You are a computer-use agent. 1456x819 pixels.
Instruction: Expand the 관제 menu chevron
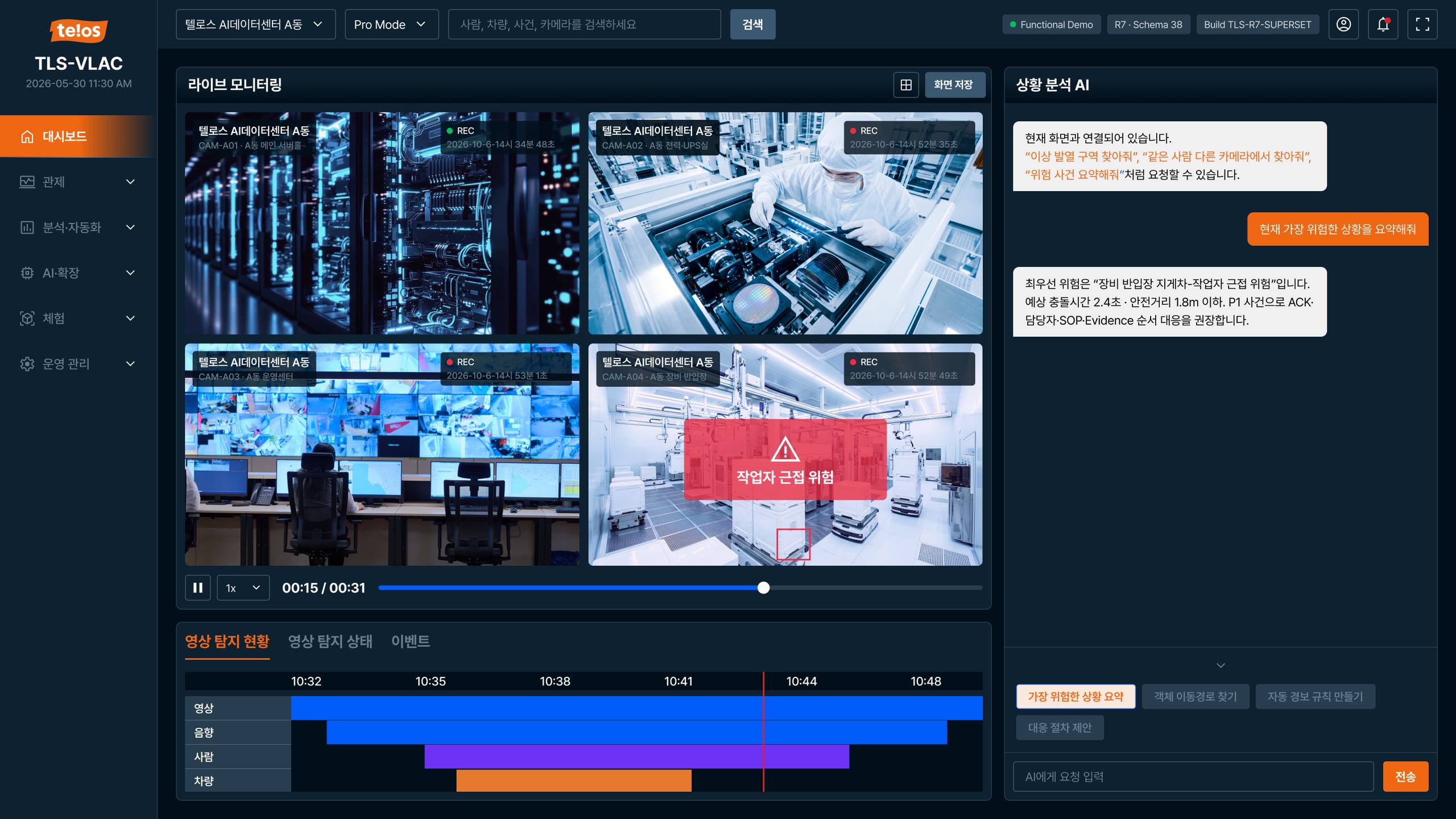click(130, 182)
